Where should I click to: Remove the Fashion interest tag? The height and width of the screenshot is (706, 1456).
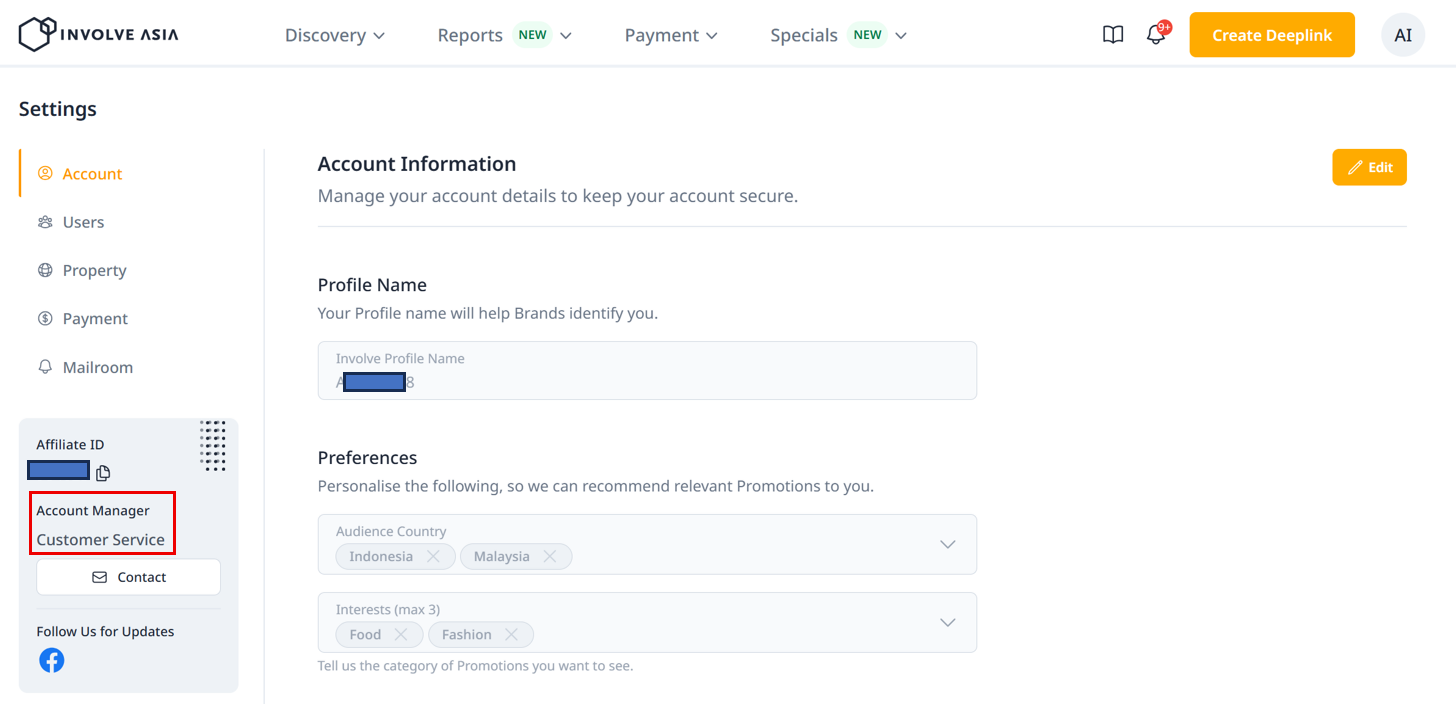[511, 634]
